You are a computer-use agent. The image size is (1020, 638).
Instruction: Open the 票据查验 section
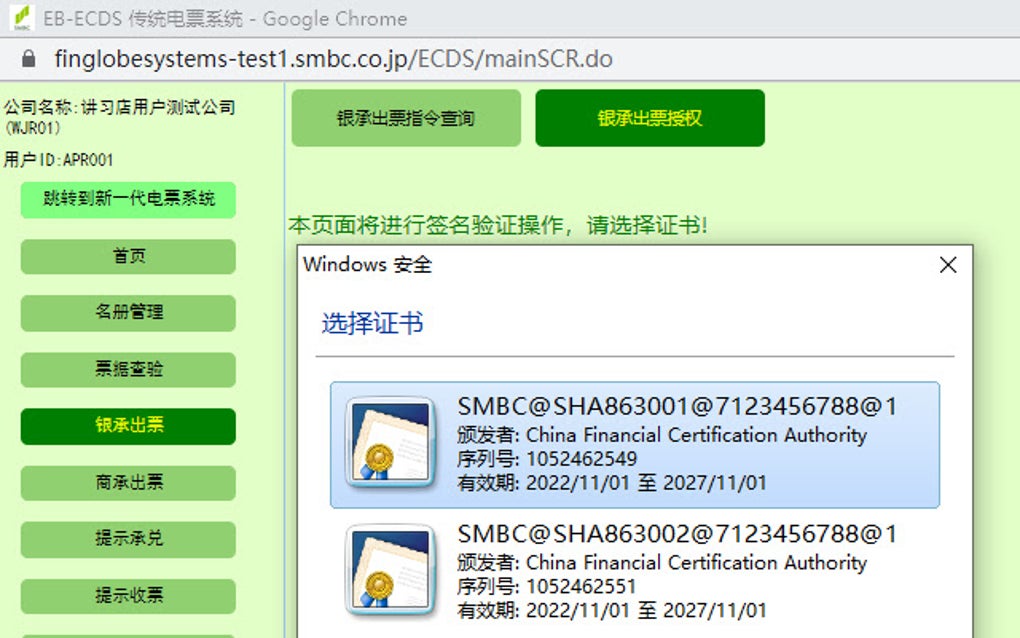(127, 370)
